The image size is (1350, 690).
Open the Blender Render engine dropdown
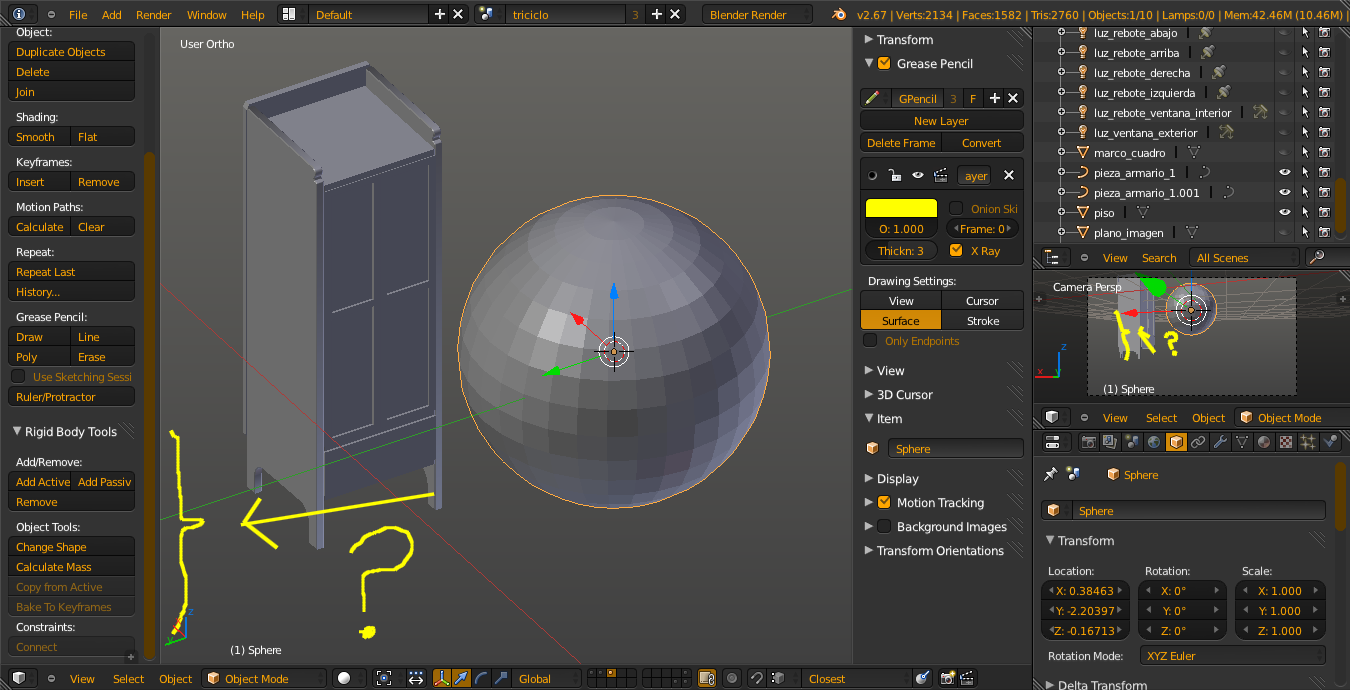point(760,14)
